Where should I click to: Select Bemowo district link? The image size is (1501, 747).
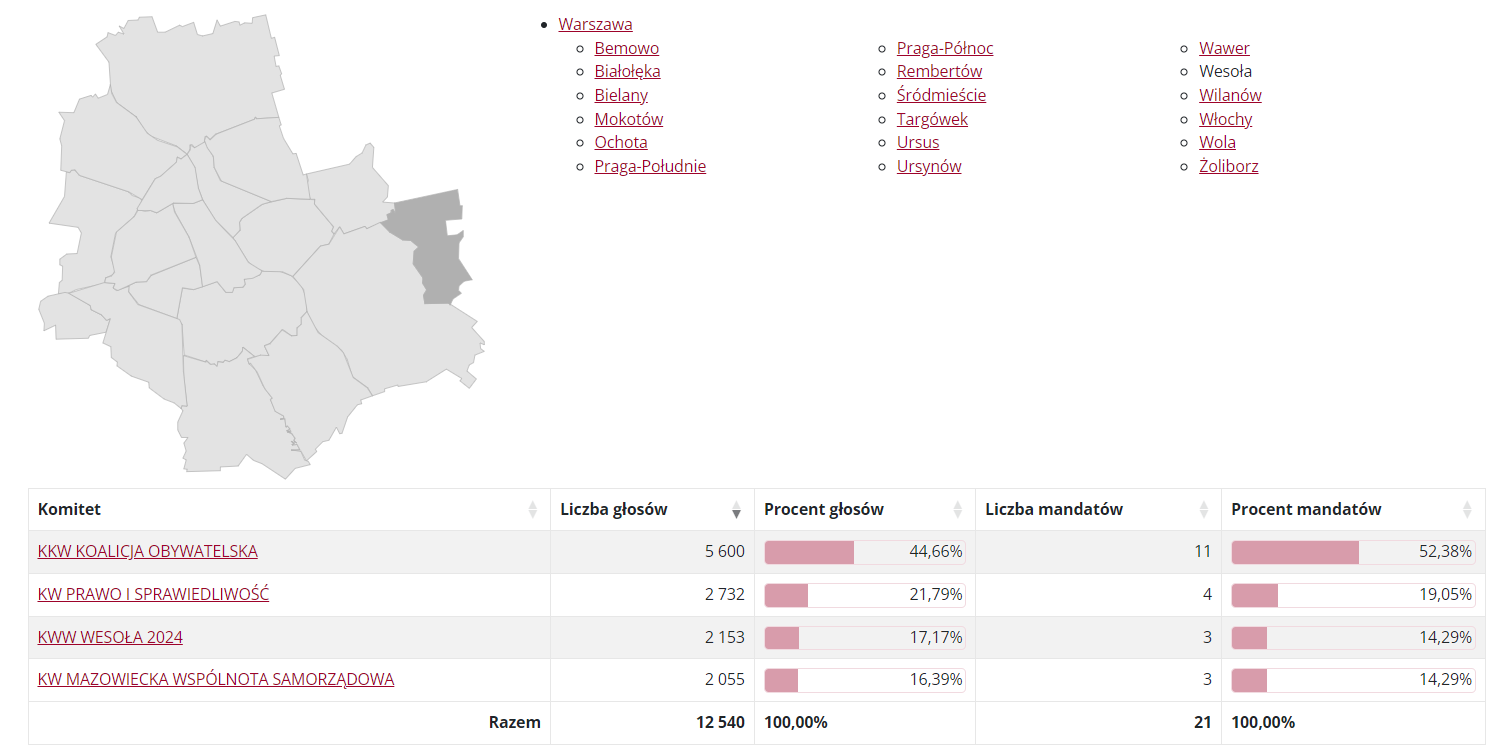tap(627, 48)
